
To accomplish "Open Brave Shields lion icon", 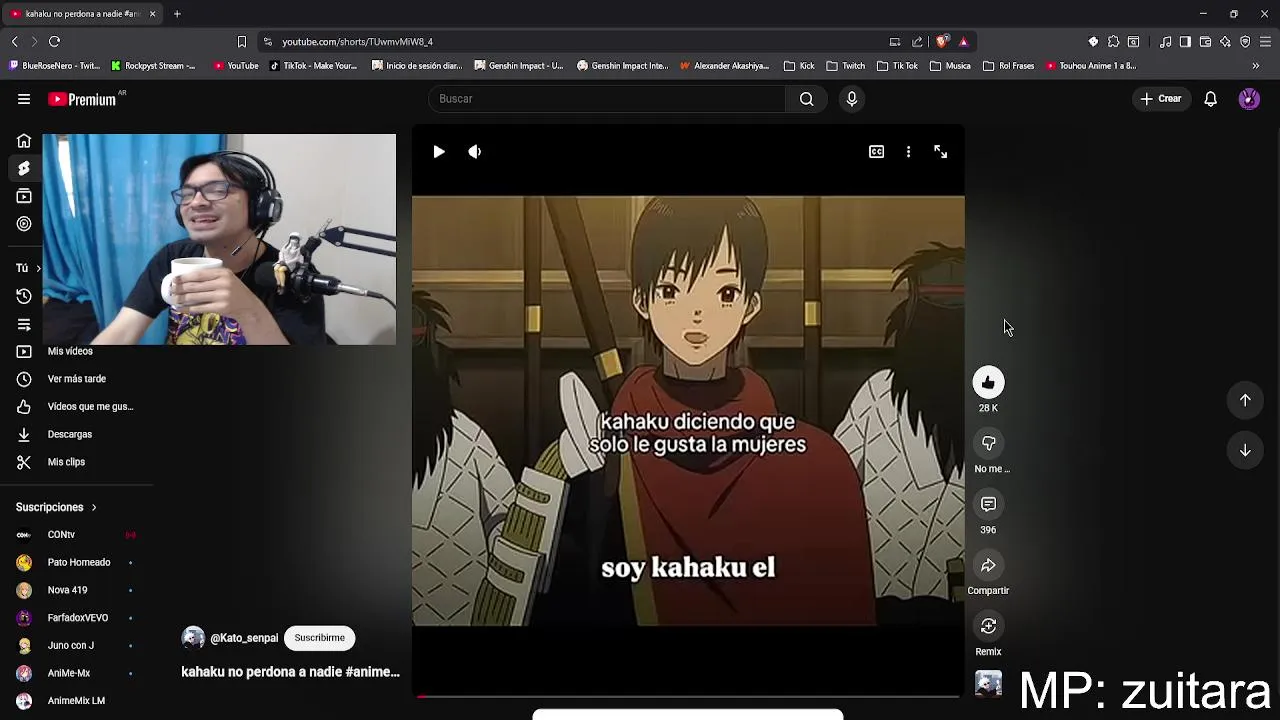I will (942, 42).
